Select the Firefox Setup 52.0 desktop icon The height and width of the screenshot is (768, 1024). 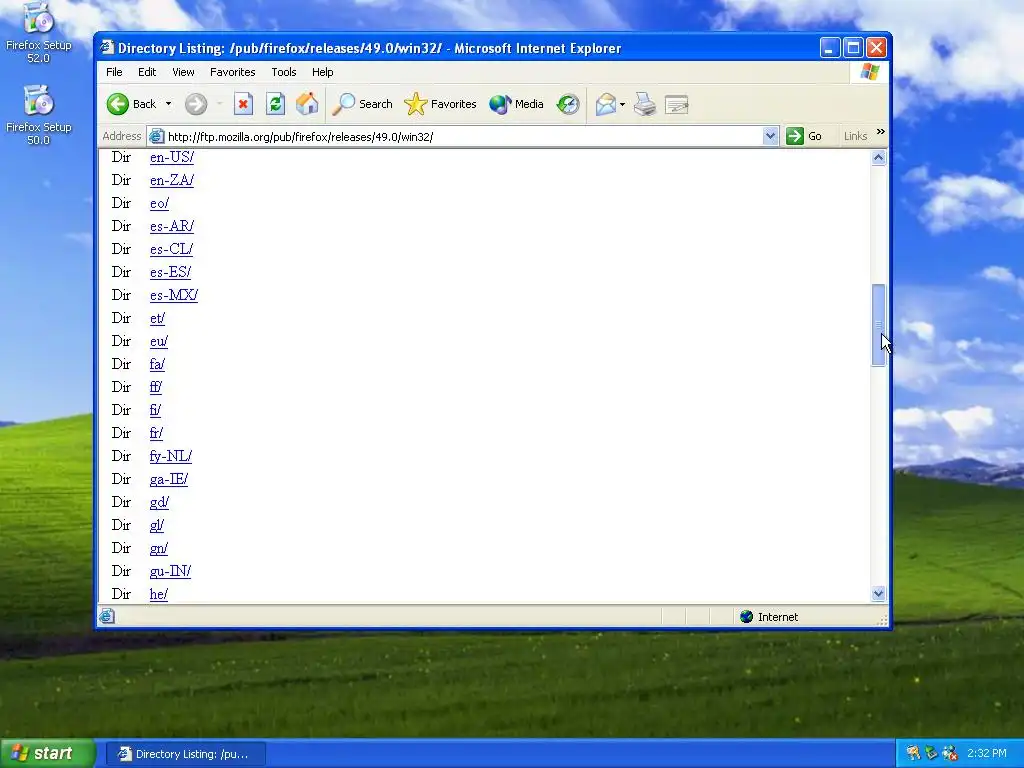click(x=39, y=33)
